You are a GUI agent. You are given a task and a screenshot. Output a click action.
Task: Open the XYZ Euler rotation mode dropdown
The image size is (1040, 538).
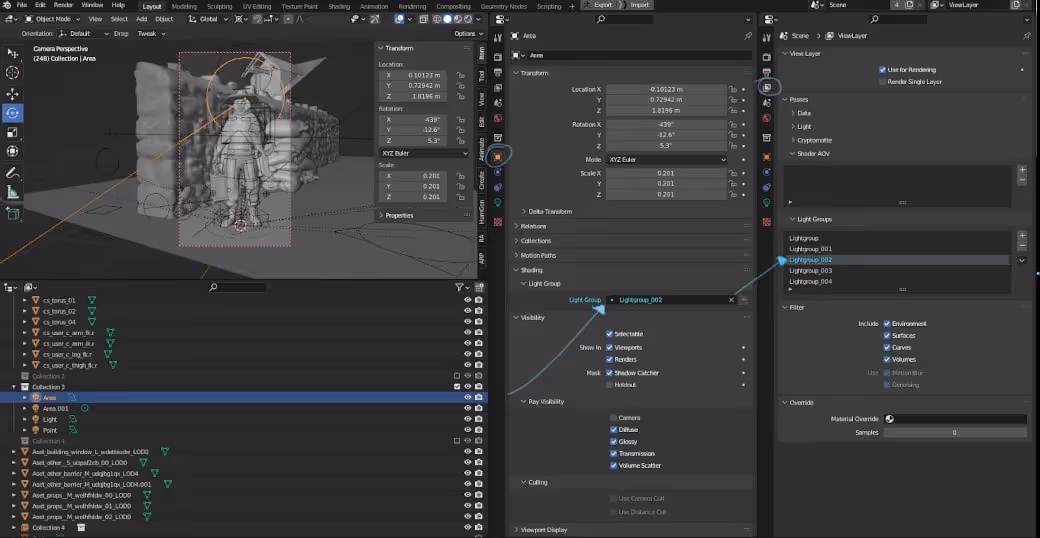click(x=667, y=160)
